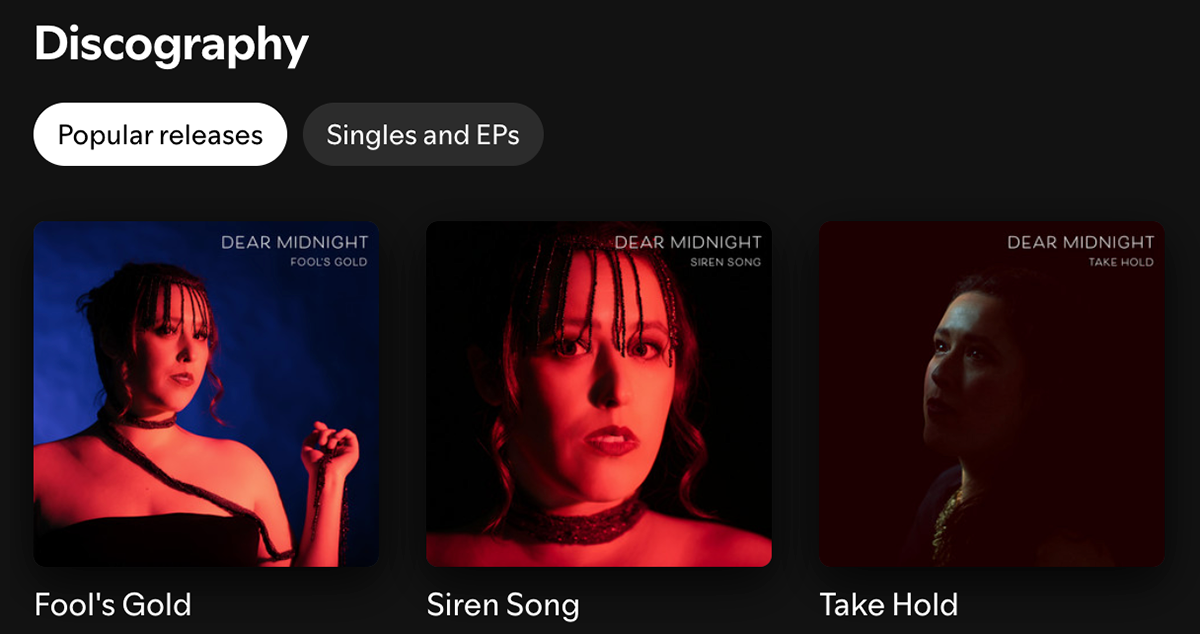
Task: Open the Take Hold album cover
Action: pyautogui.click(x=992, y=394)
